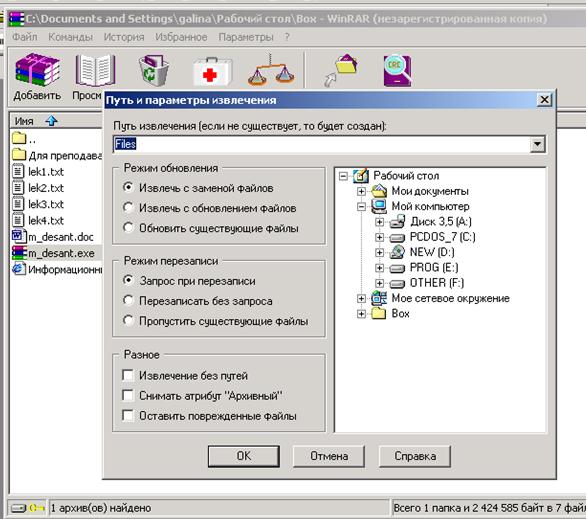The height and width of the screenshot is (519, 586).
Task: Select the lek2.txt file icon
Action: tap(18, 187)
